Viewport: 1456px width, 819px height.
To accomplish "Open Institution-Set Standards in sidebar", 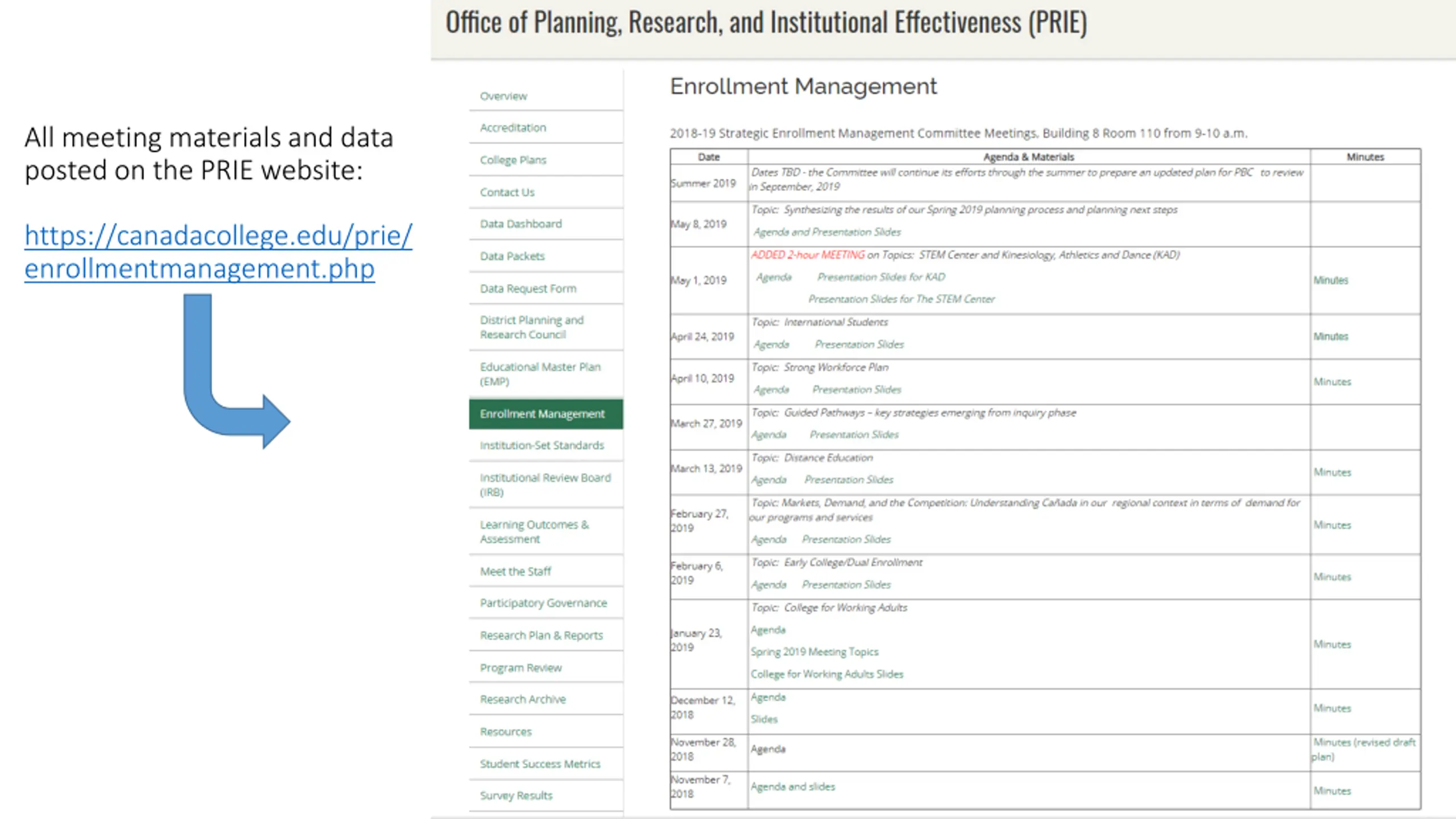I will (542, 445).
